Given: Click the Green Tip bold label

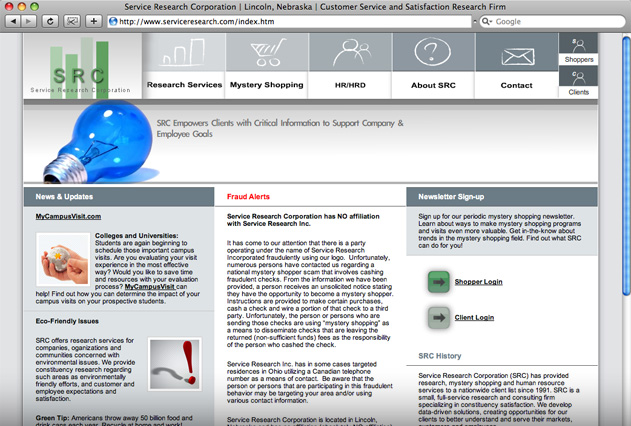Looking at the screenshot, I should point(52,418).
